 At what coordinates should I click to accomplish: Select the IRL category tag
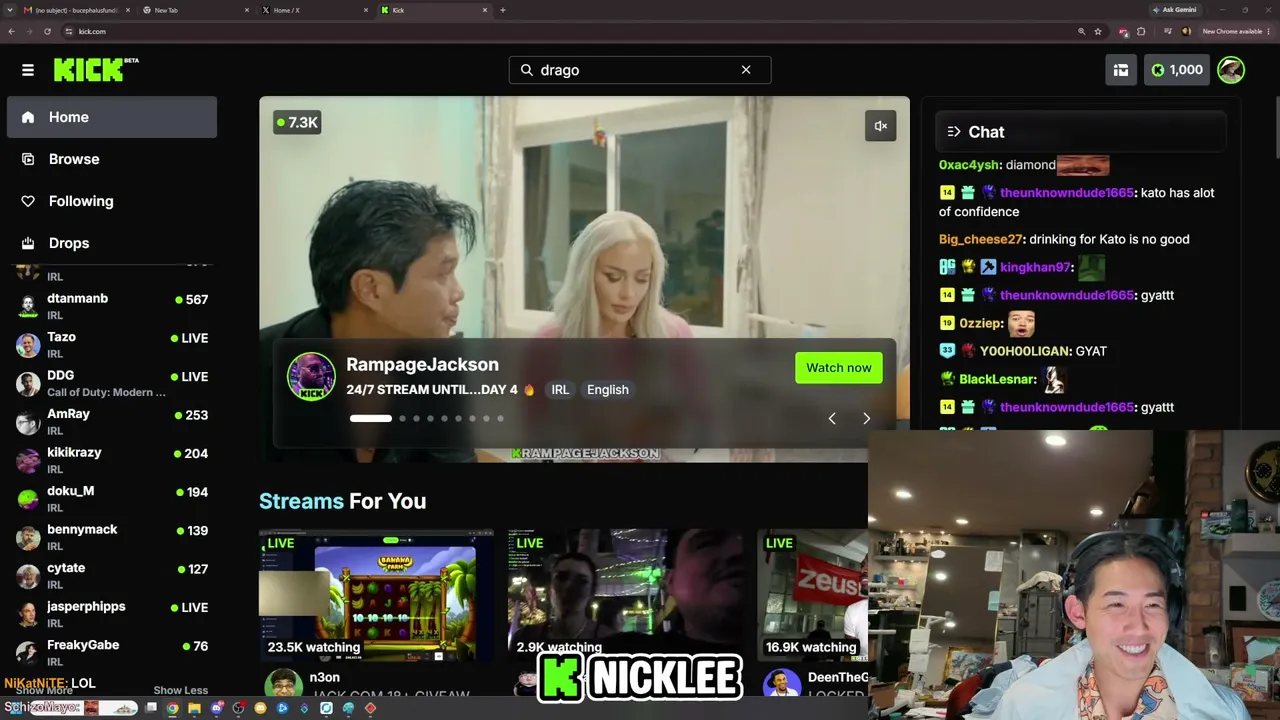(560, 390)
